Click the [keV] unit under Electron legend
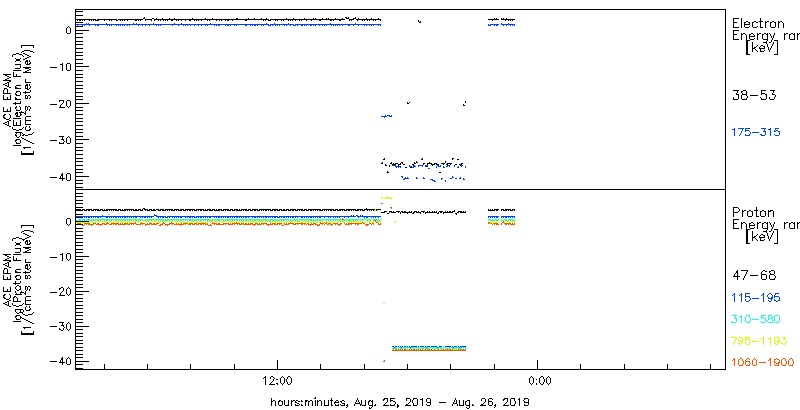Image resolution: width=800 pixels, height=410 pixels. tap(762, 48)
